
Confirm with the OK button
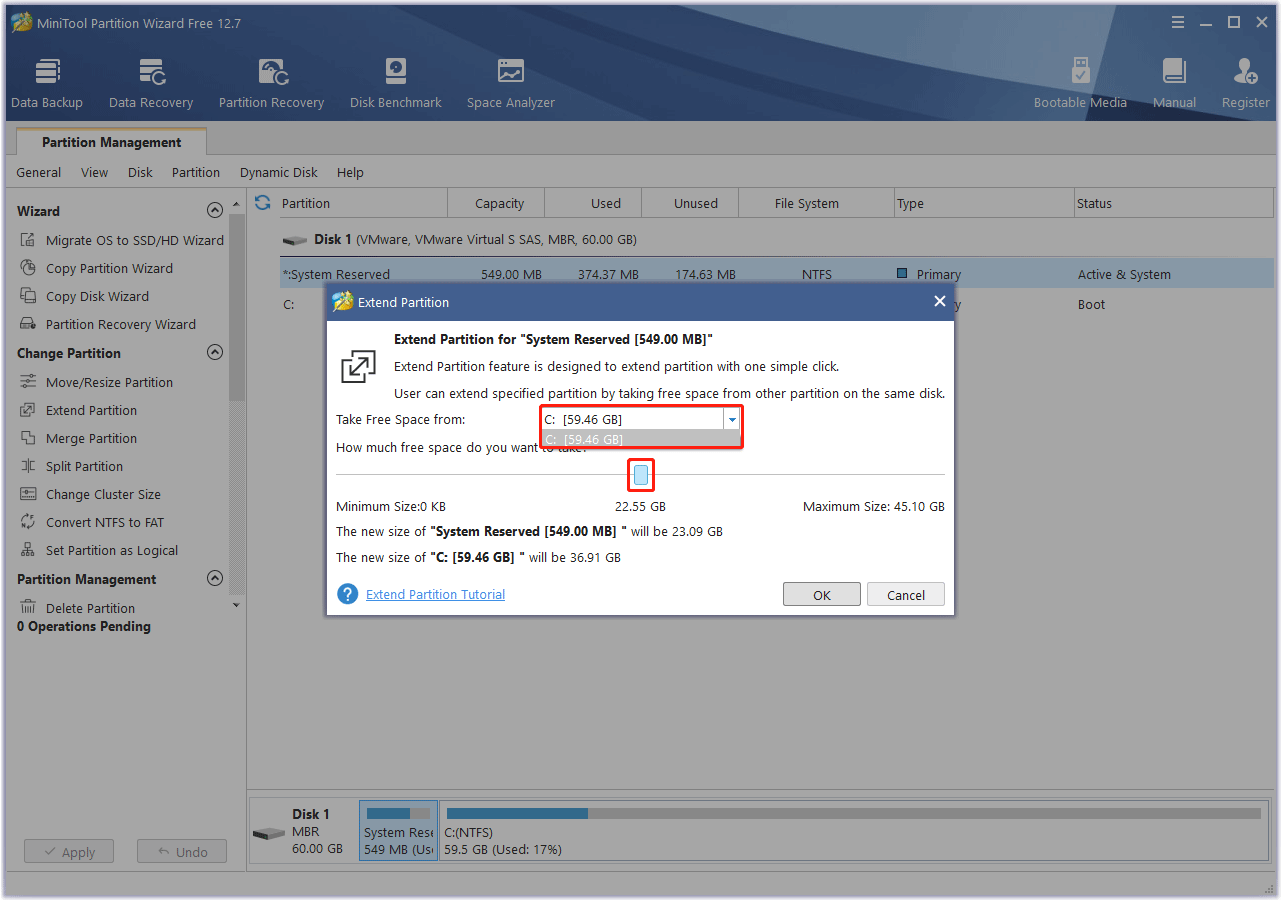click(x=822, y=594)
